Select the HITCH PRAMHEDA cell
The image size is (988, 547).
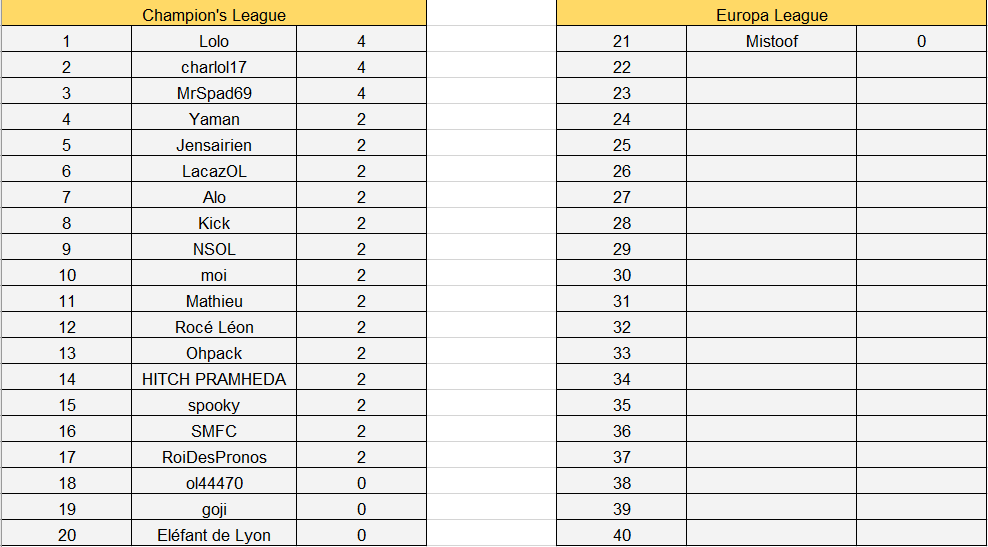[x=214, y=379]
